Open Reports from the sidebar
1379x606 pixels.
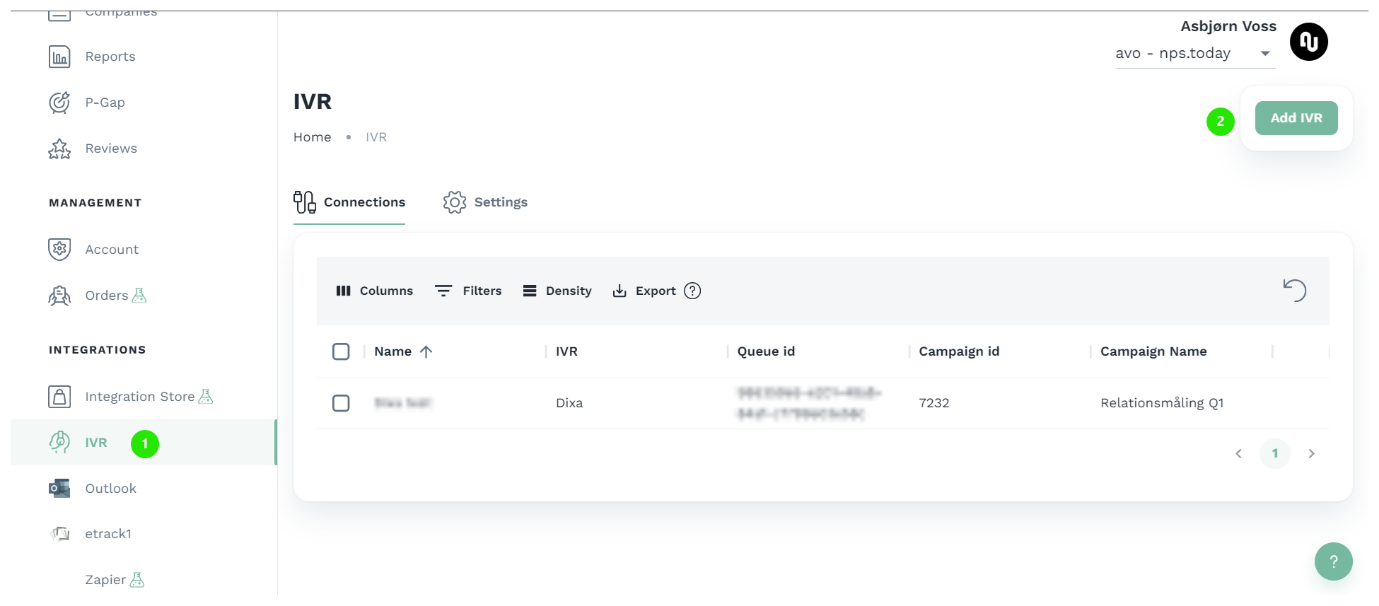(x=109, y=57)
